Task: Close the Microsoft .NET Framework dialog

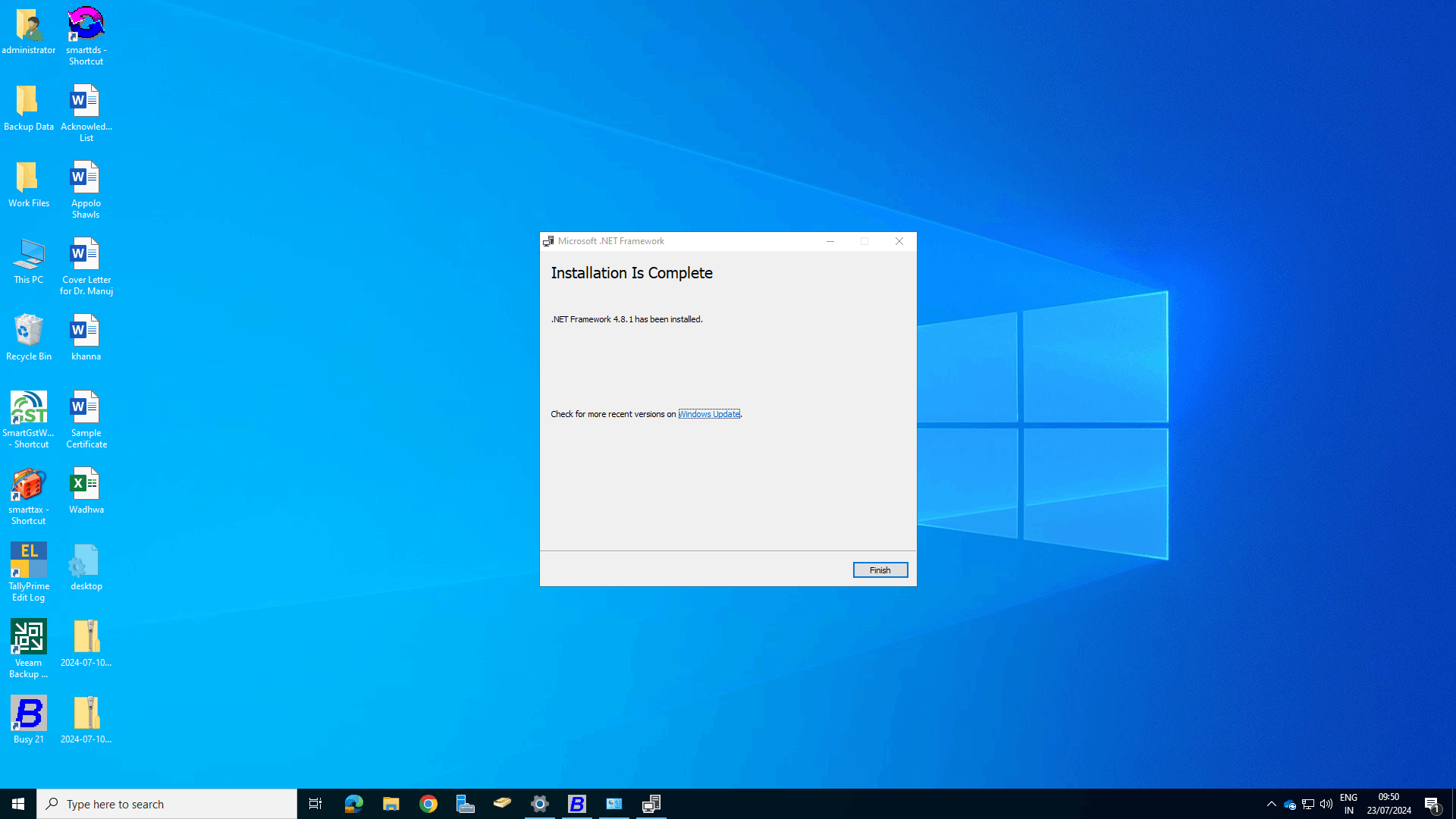Action: [x=899, y=241]
